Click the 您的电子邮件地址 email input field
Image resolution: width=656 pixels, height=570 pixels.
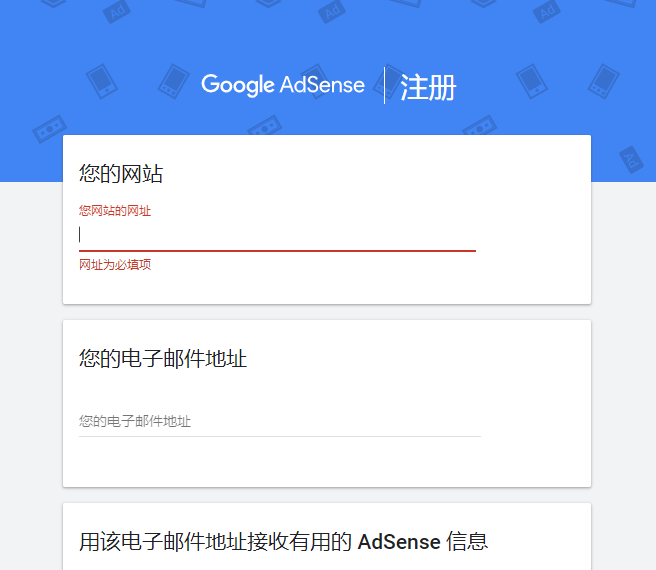click(280, 421)
